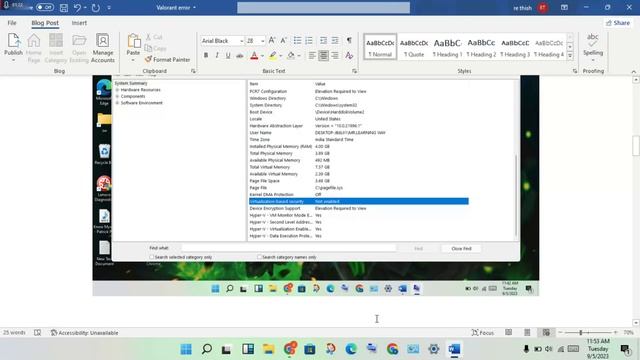
Task: Center align the paragraph
Action: (323, 55)
